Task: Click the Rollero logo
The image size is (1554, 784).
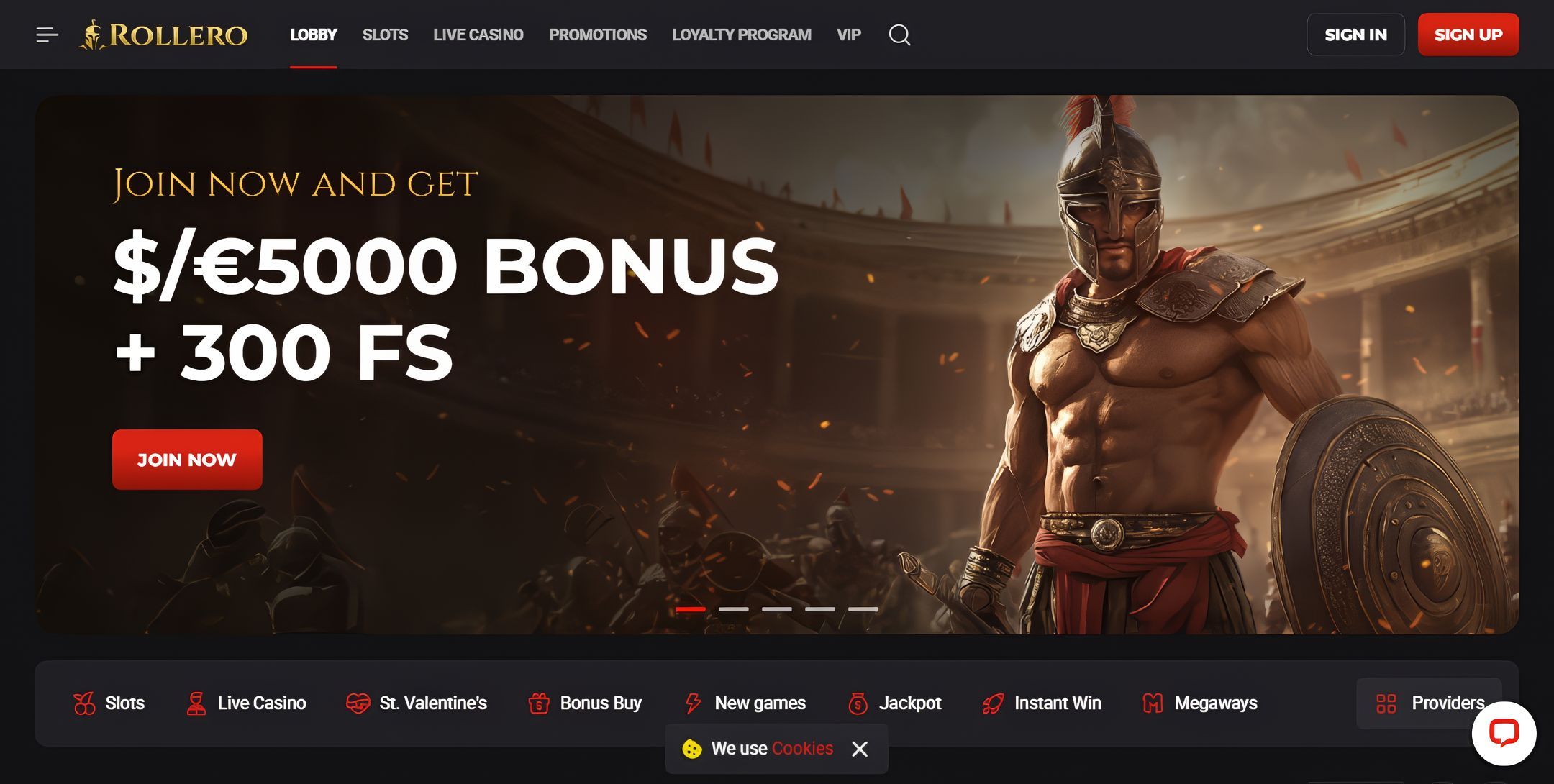Action: (x=163, y=35)
